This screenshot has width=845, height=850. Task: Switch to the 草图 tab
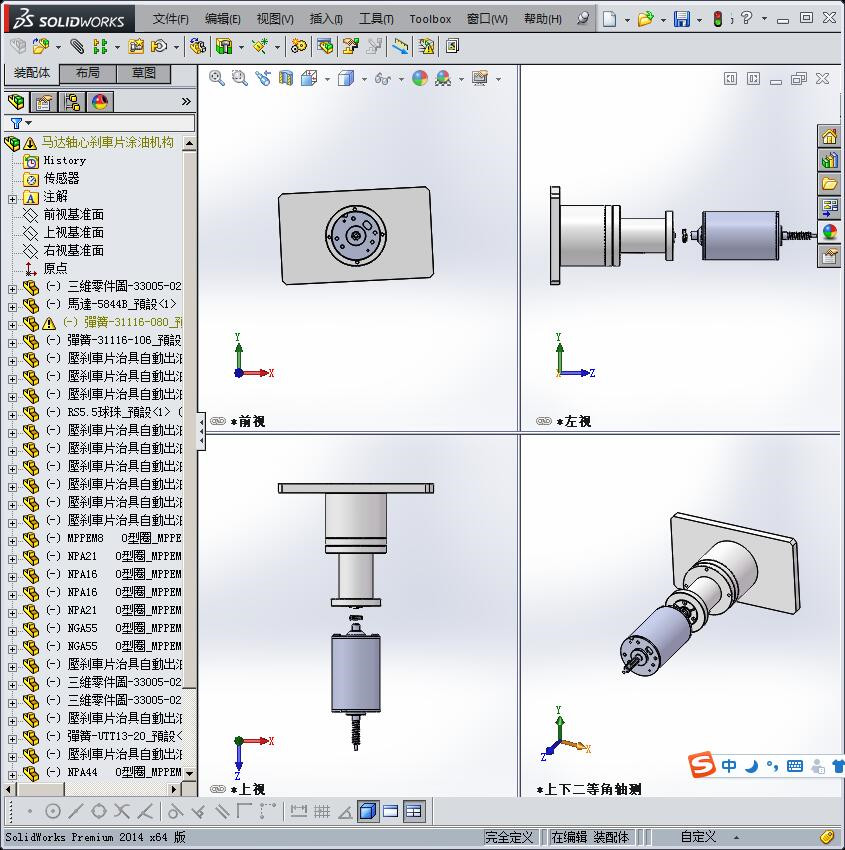[144, 73]
